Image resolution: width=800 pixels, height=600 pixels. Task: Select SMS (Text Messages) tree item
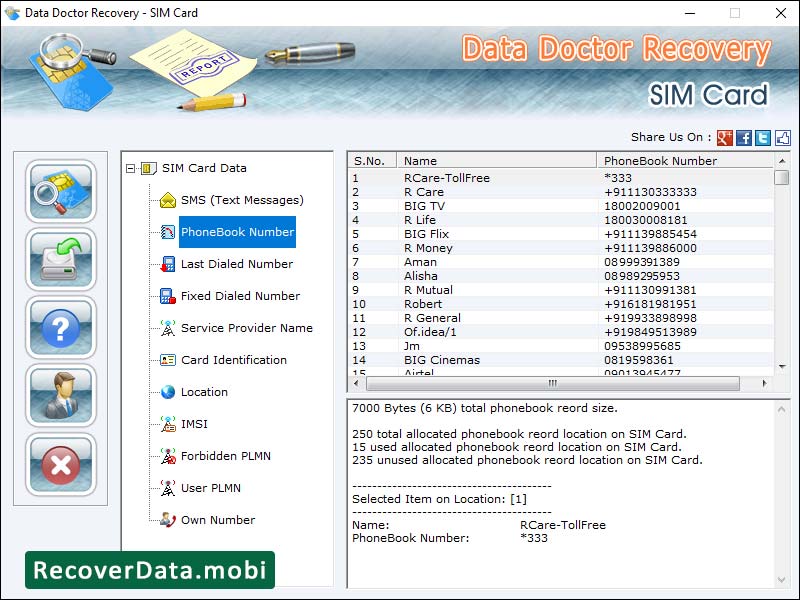click(241, 200)
